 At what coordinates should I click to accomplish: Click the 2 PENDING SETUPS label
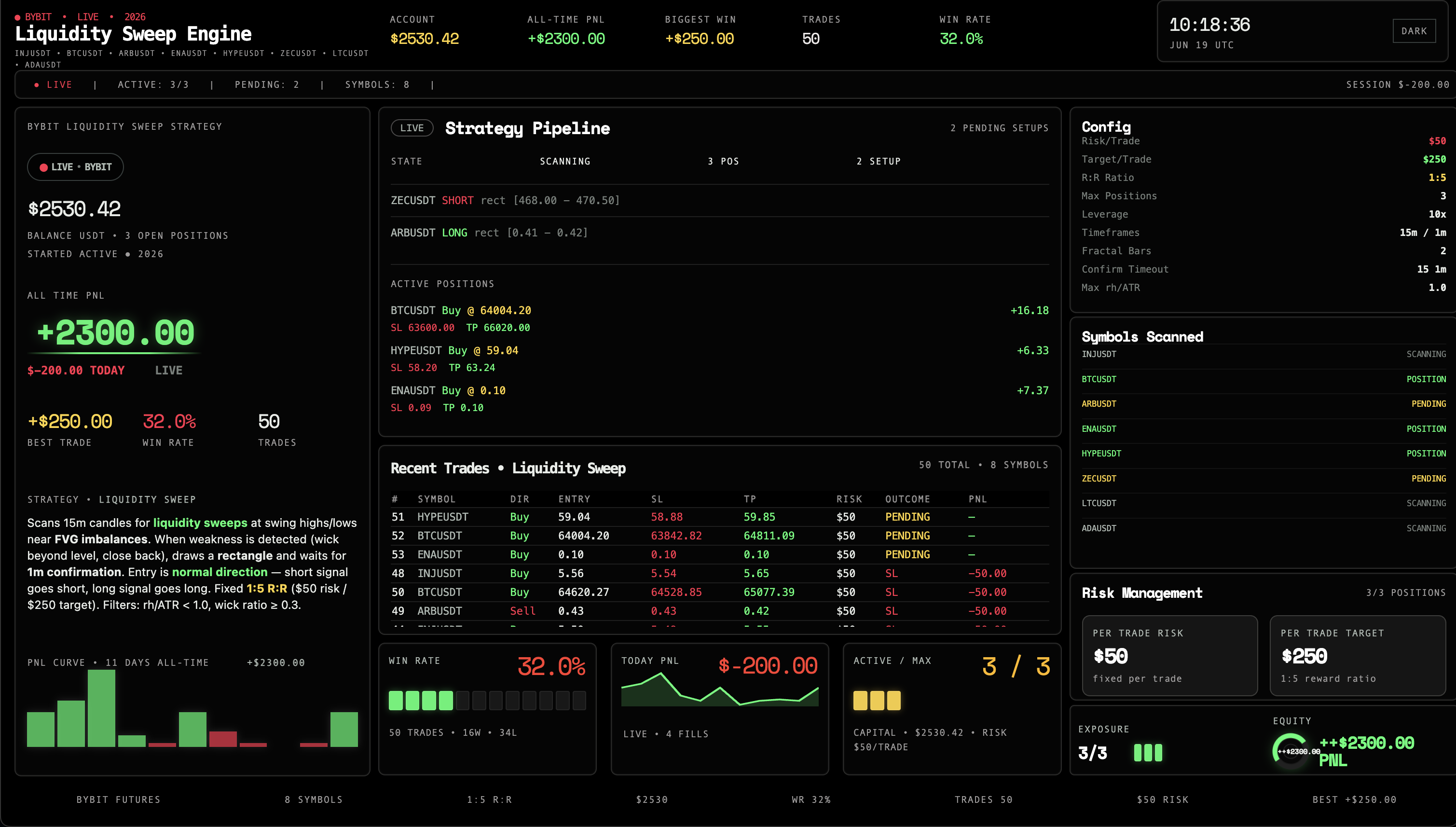coord(1000,128)
